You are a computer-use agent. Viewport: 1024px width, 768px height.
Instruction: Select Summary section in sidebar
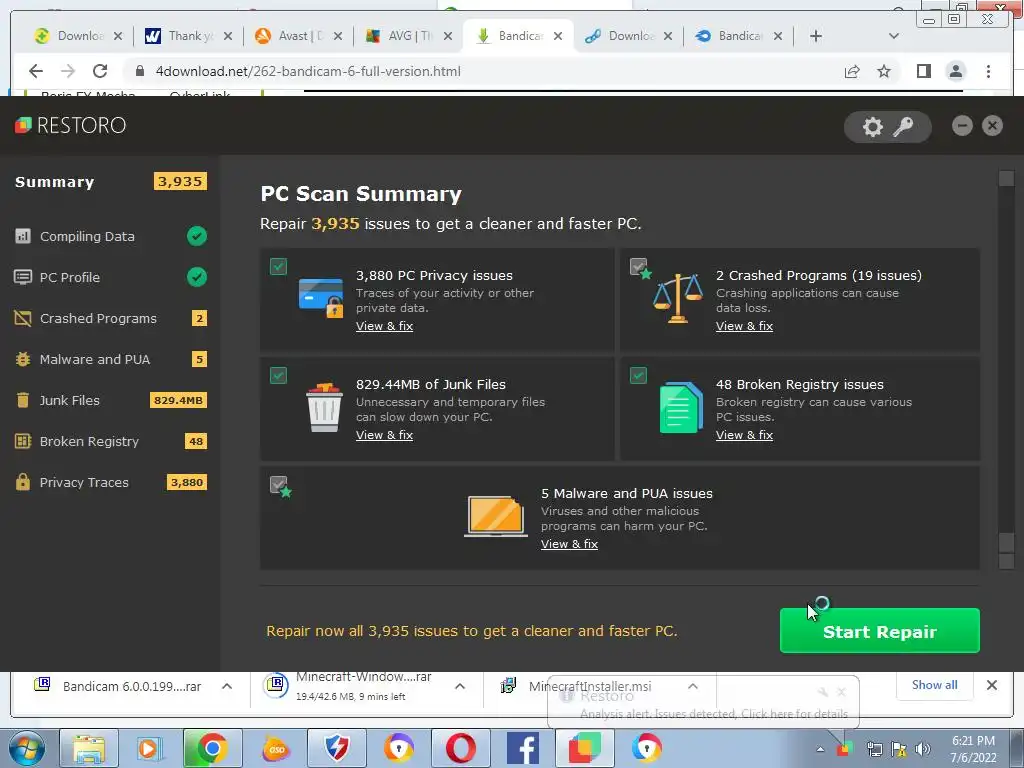click(x=110, y=182)
